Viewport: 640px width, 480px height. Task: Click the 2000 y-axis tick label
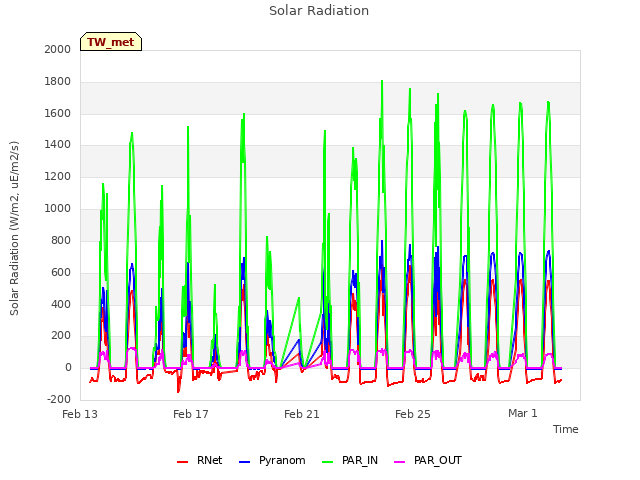pos(58,49)
